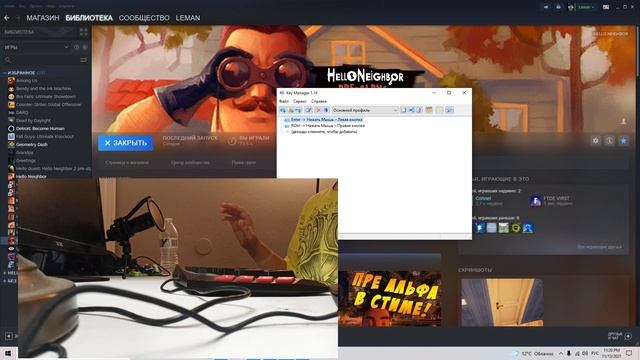Toggle the library grid view icon
The image size is (640, 360).
[84, 32]
